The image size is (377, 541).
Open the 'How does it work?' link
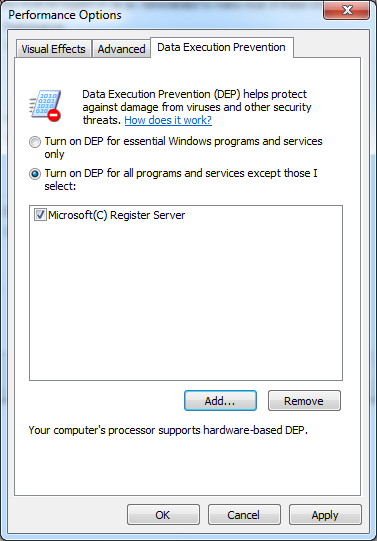click(x=168, y=120)
